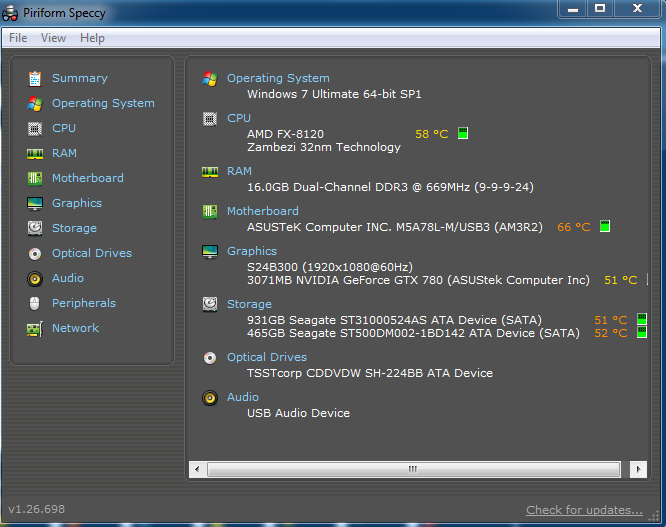Maximize the Speccy window
The height and width of the screenshot is (527, 666).
[600, 8]
